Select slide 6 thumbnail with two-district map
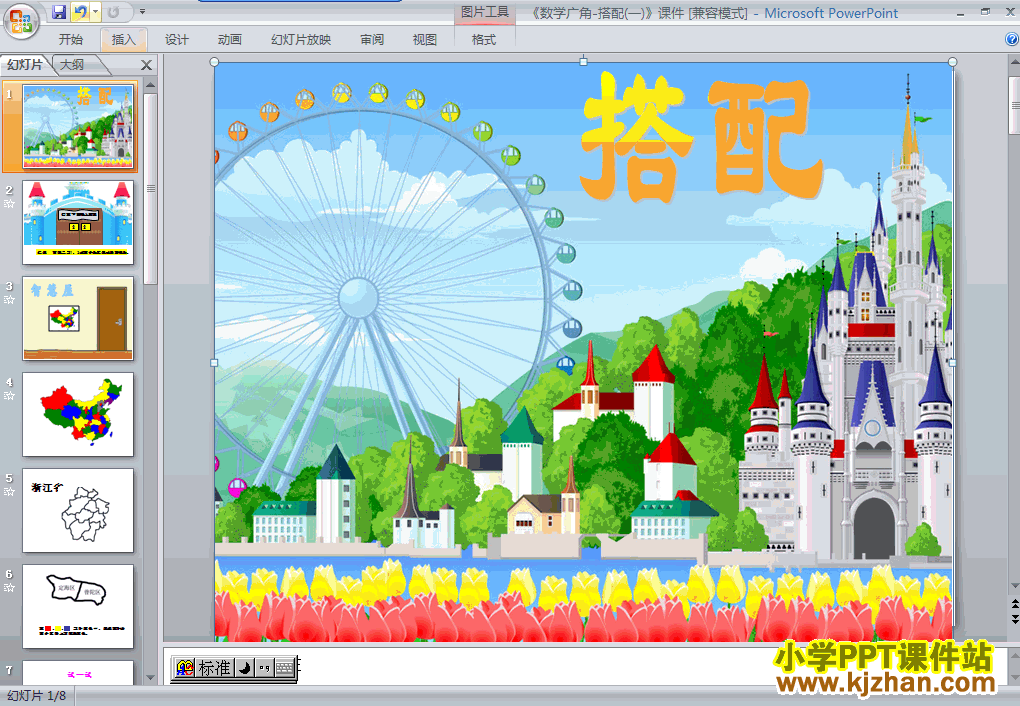Viewport: 1020px width, 706px height. 78,606
